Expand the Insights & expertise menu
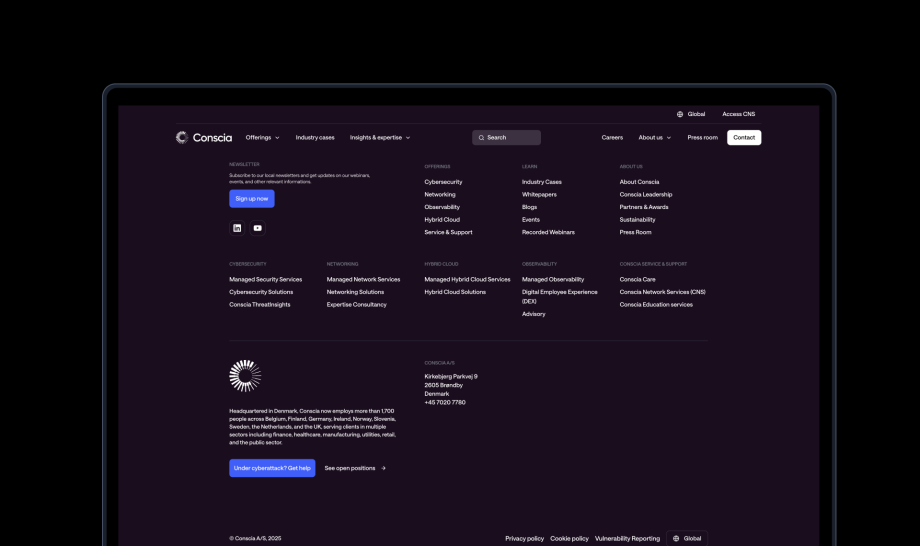The image size is (920, 546). point(379,137)
